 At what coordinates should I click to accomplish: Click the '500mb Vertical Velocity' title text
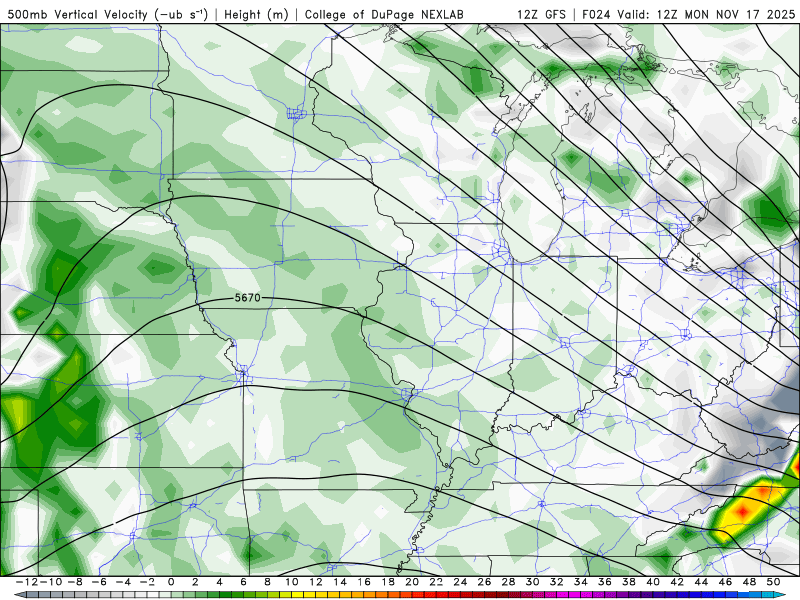tap(78, 14)
